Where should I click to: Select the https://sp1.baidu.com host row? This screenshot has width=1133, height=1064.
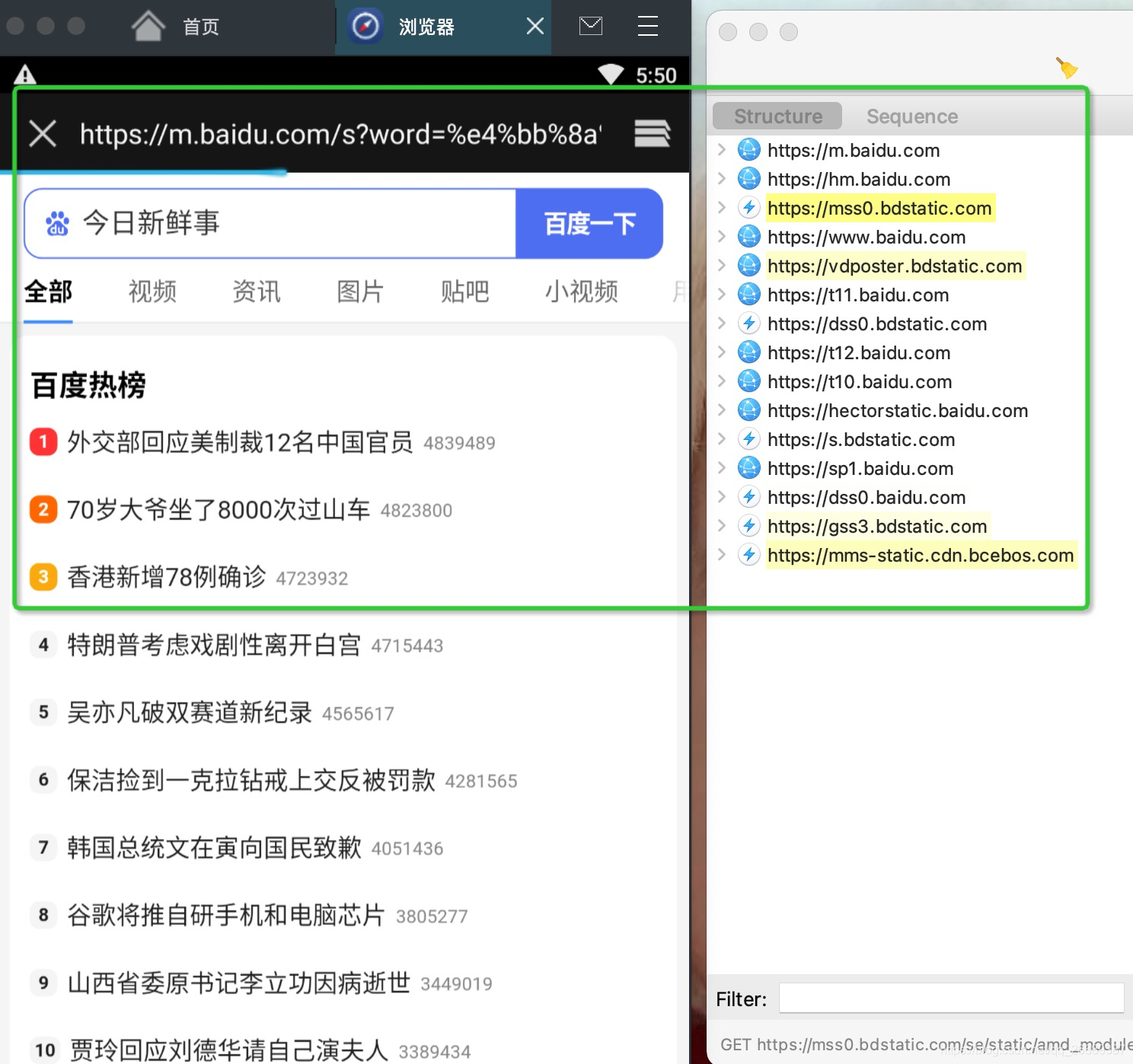[860, 468]
